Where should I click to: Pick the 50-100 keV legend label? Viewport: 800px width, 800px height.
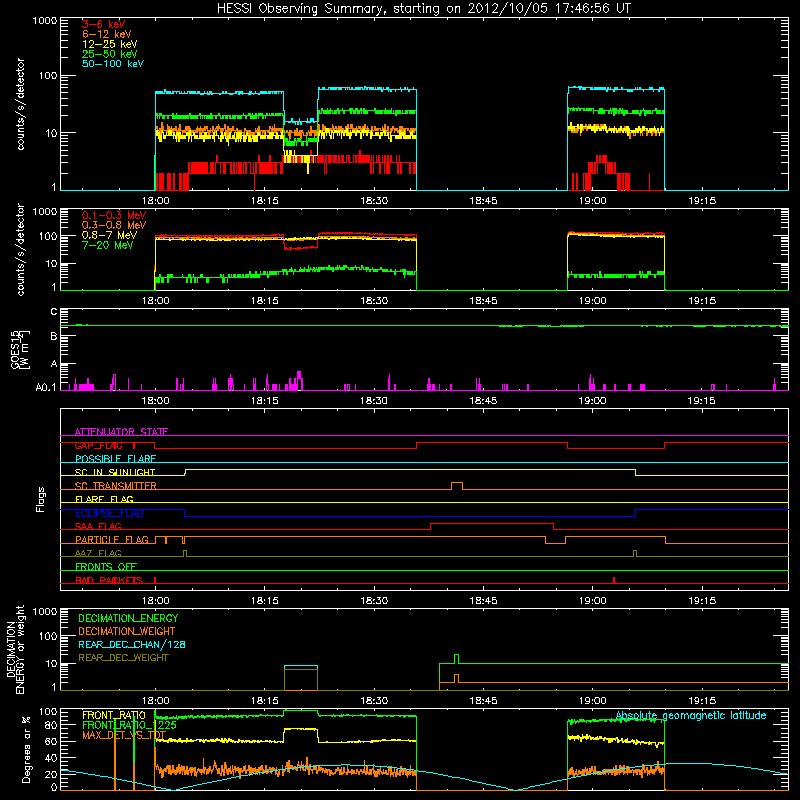click(113, 64)
